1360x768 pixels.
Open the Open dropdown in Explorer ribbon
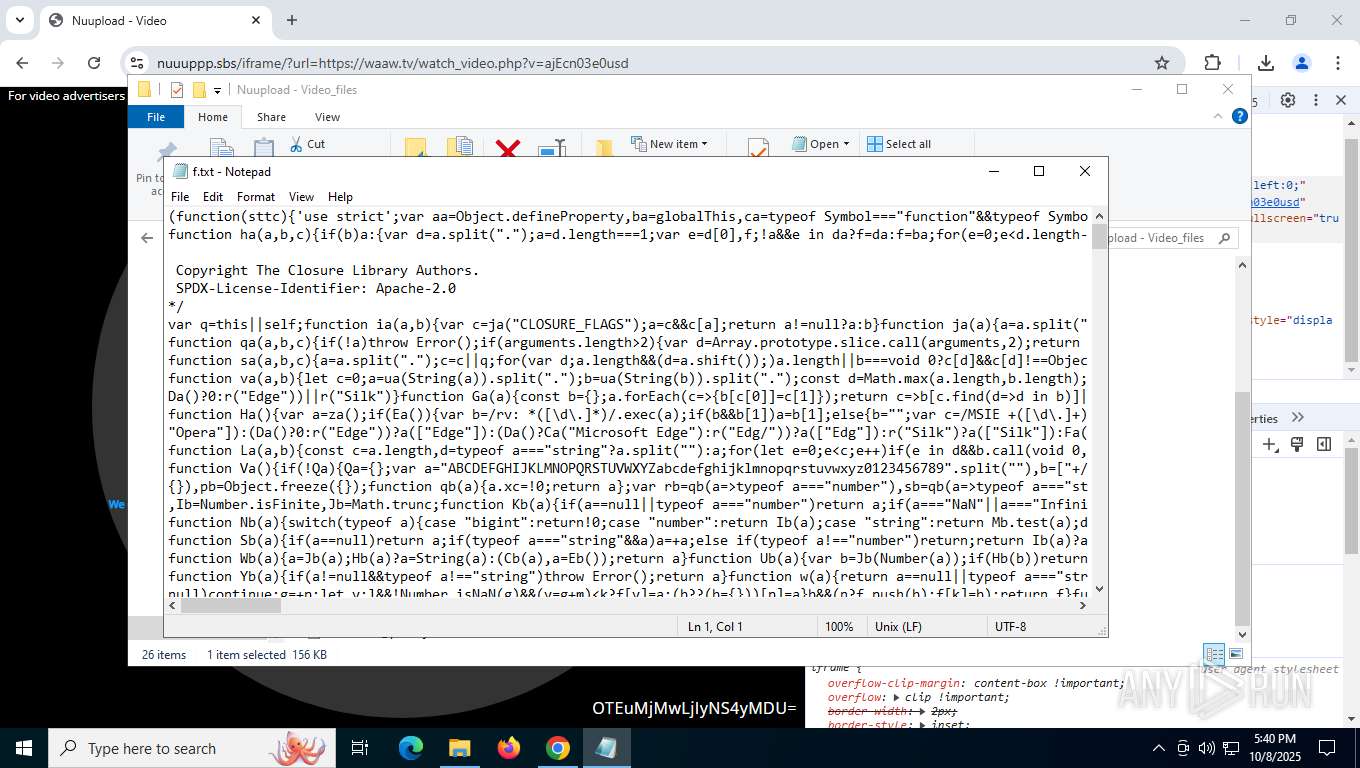[821, 144]
